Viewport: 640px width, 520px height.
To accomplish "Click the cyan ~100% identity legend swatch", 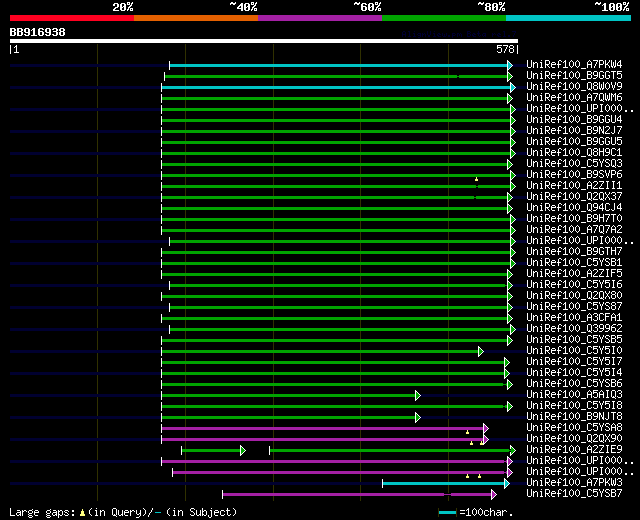I will click(x=569, y=18).
